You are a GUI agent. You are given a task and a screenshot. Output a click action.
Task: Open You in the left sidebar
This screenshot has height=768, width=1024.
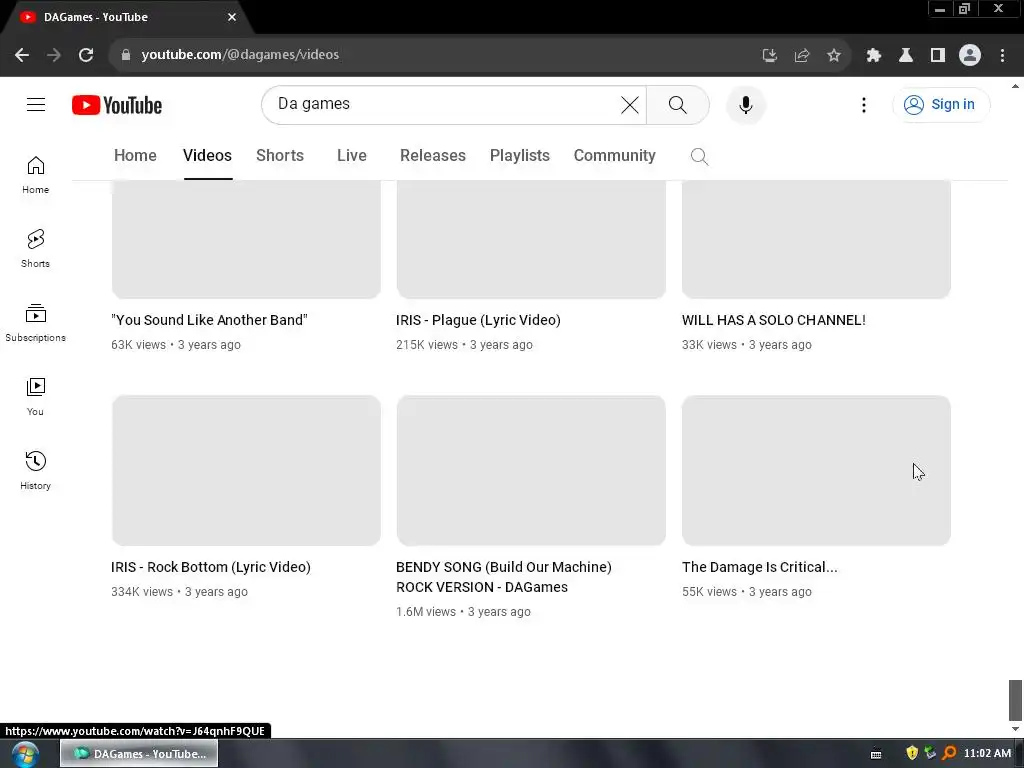(35, 397)
